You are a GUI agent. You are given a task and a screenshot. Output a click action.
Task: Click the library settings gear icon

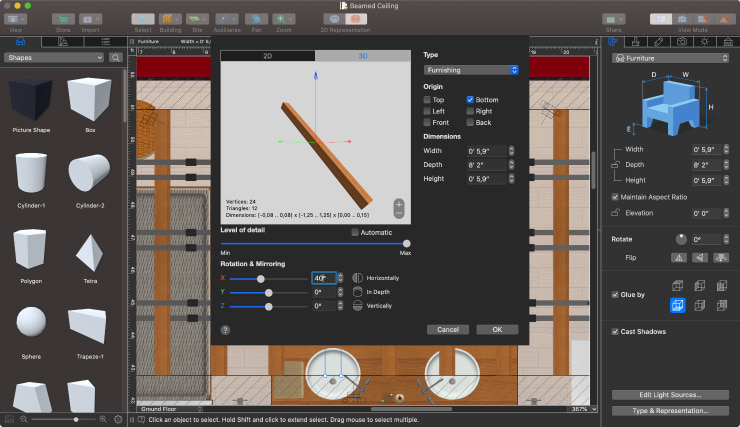pyautogui.click(x=118, y=419)
